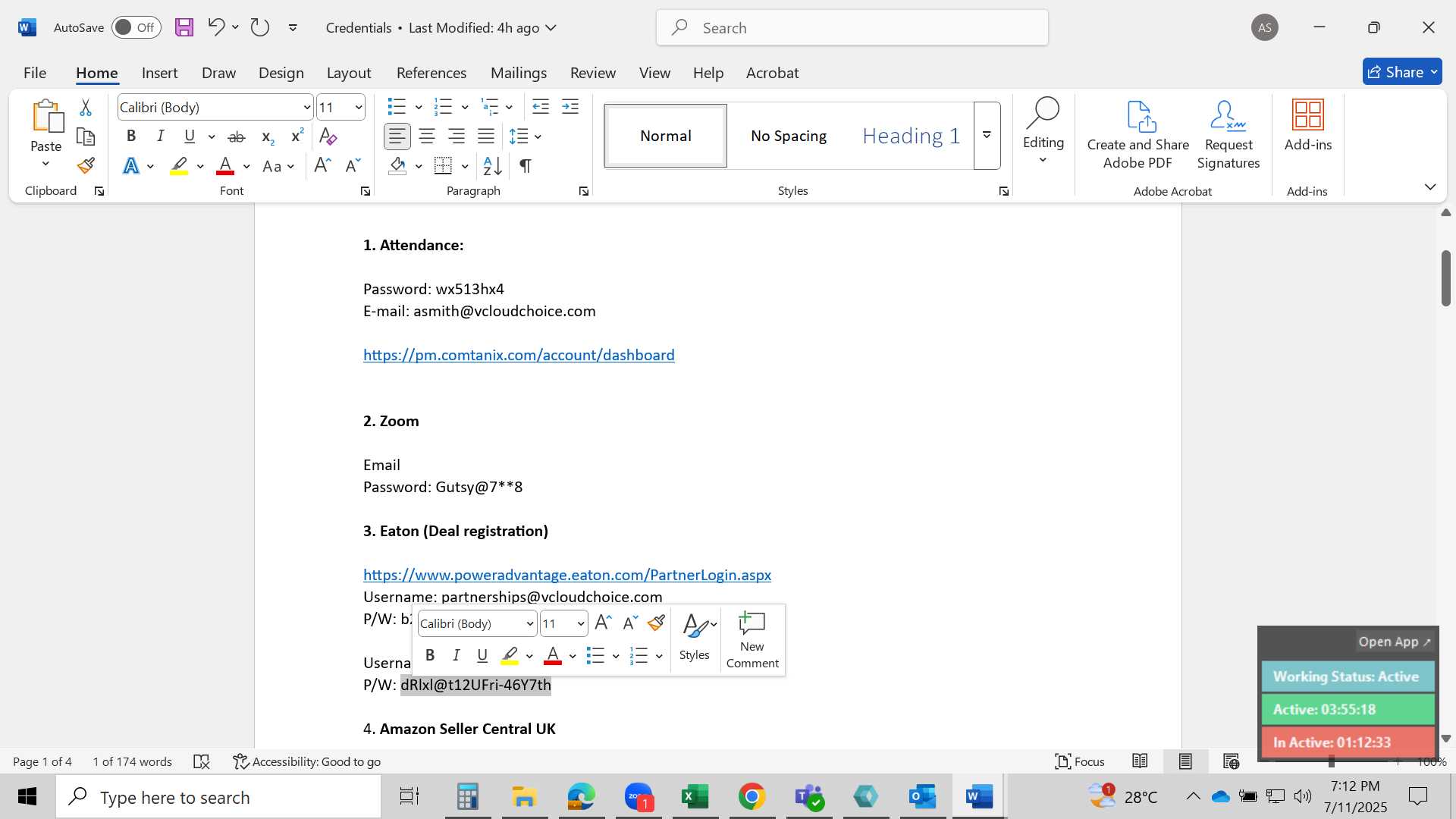This screenshot has width=1456, height=819.
Task: Switch to Web Layout view in status bar
Action: coord(1232,761)
